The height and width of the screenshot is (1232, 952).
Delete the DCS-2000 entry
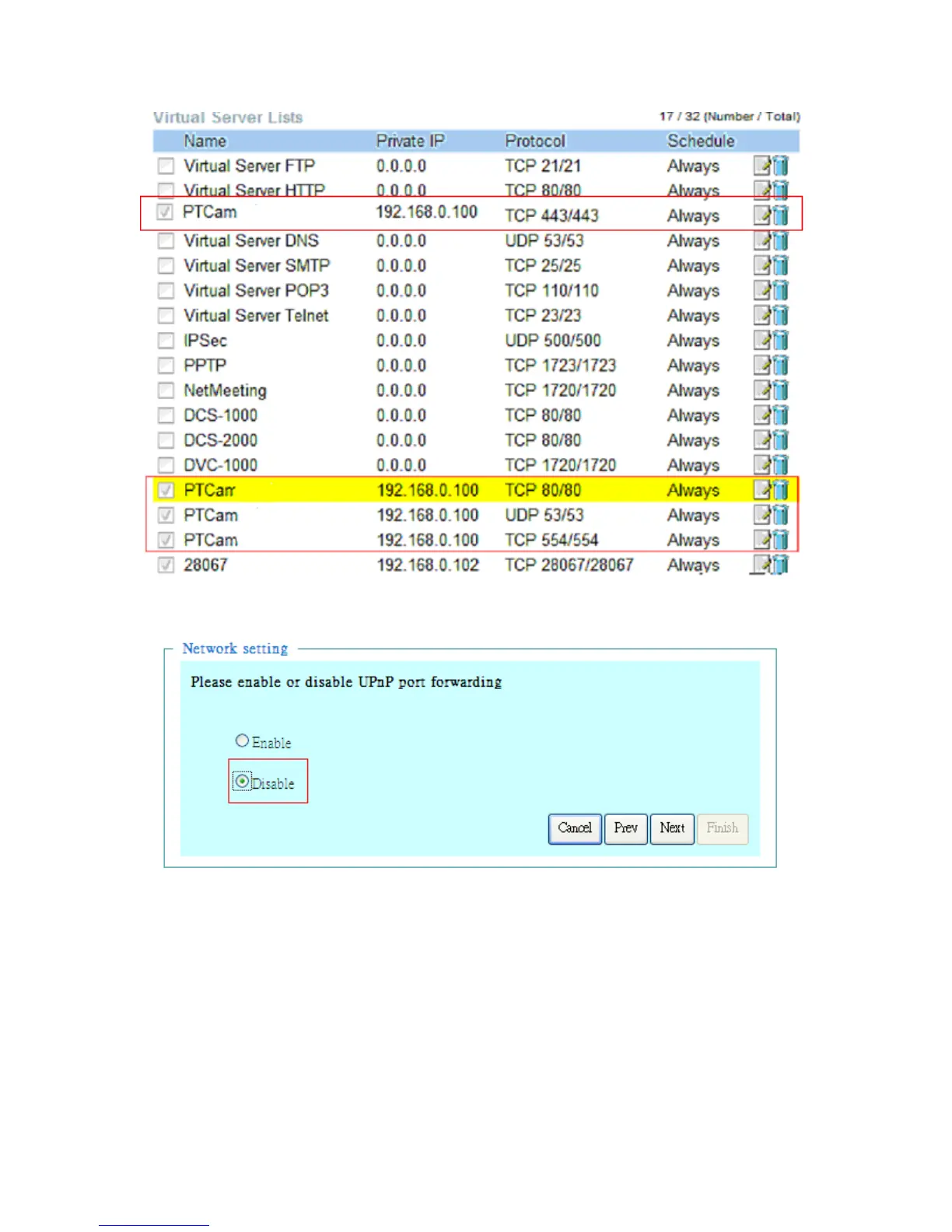[x=780, y=439]
